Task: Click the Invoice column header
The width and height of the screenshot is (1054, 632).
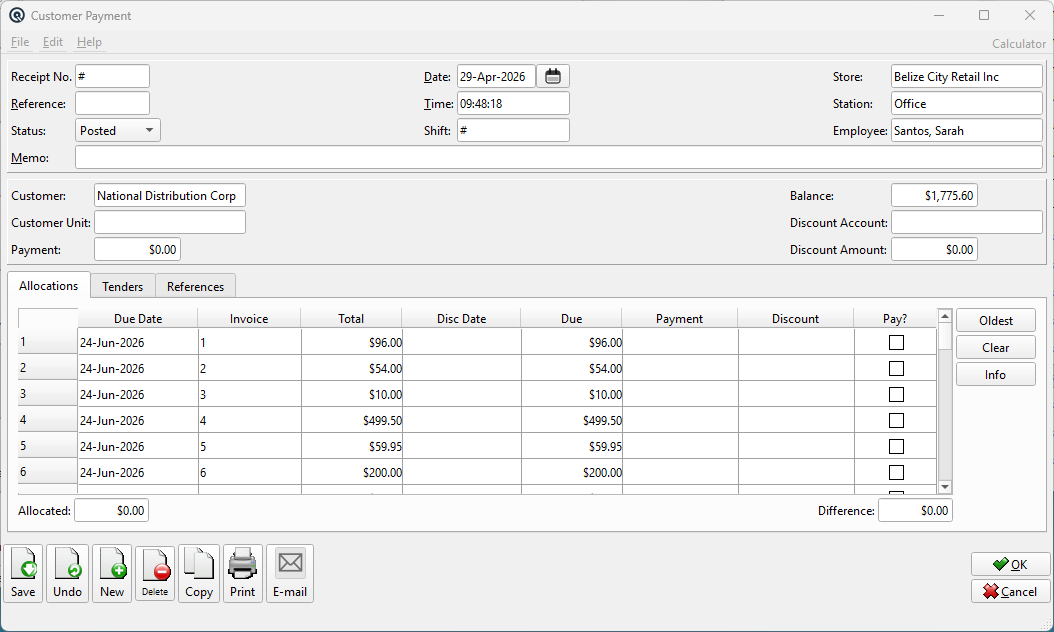Action: tap(249, 319)
